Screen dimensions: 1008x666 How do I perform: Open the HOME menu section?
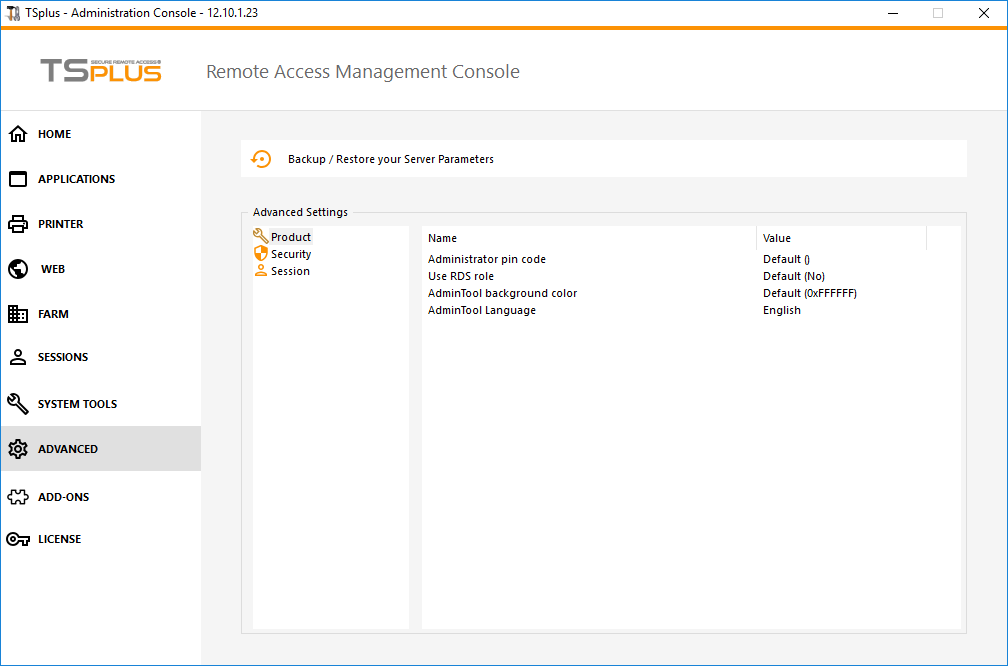[55, 134]
